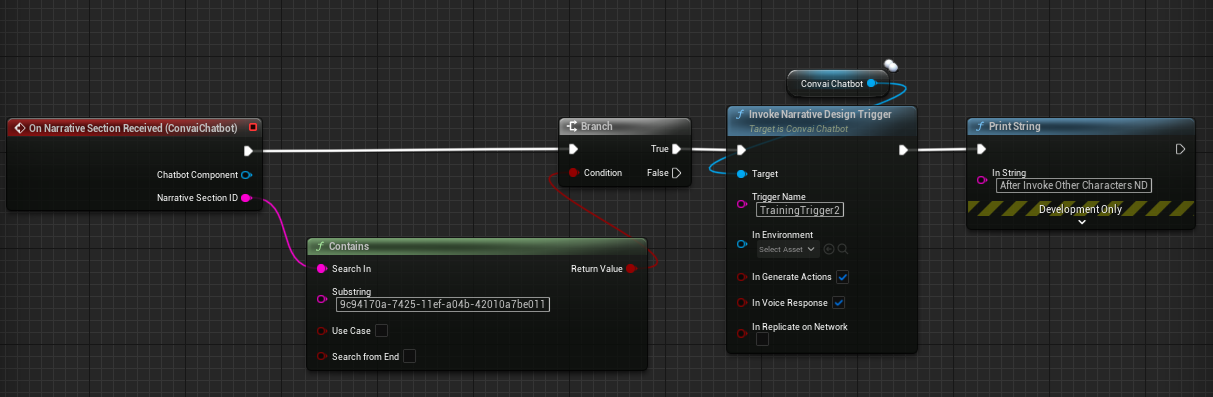This screenshot has height=397, width=1213.
Task: Open the Select Asset dropdown for In Environment
Action: [x=787, y=249]
